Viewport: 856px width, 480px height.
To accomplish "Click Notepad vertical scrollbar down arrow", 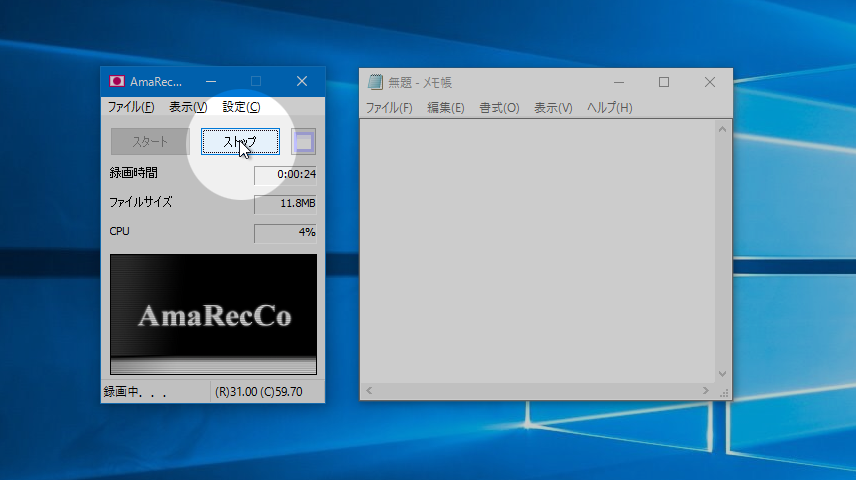I will 722,374.
